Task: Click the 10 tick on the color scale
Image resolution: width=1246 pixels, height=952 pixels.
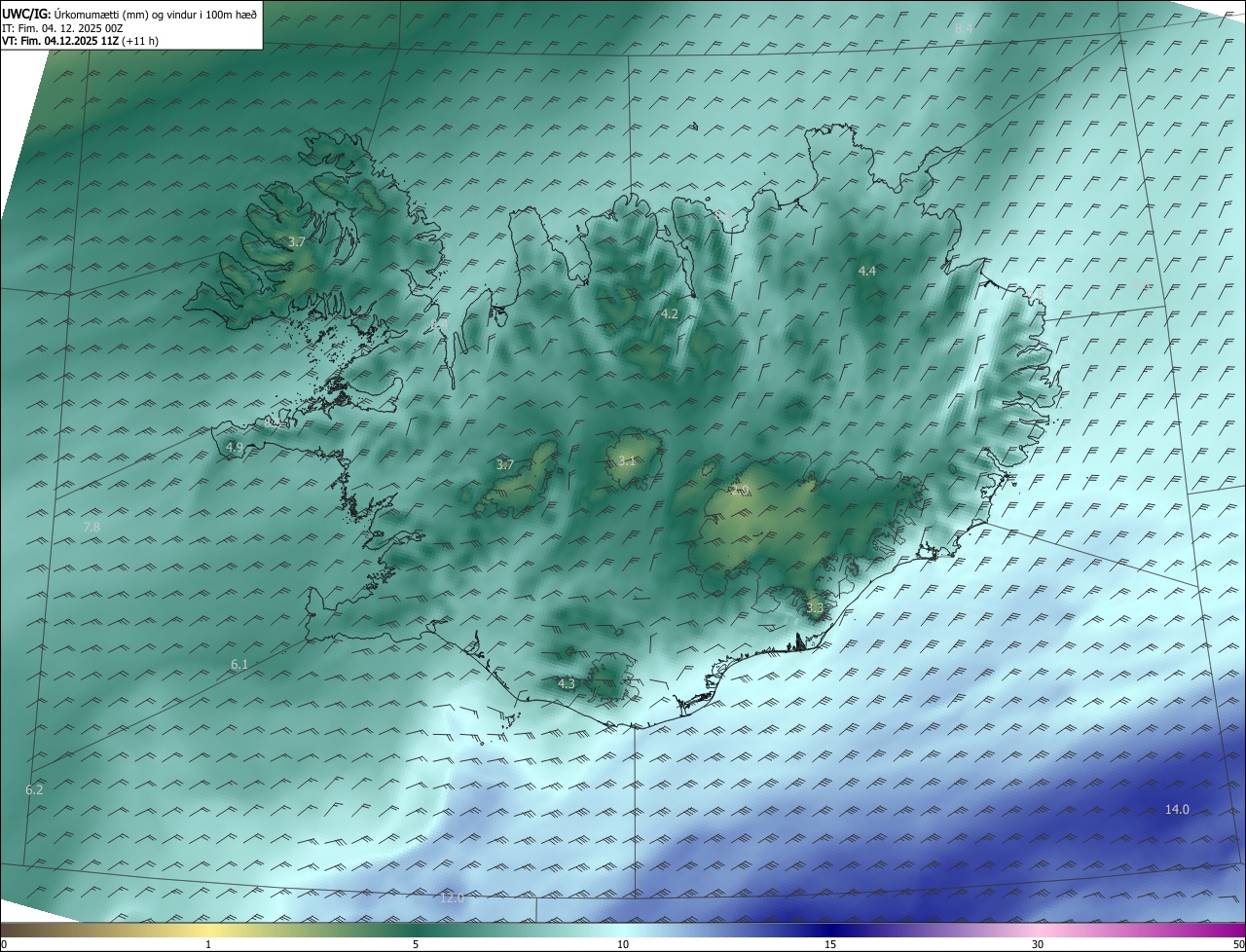Action: click(x=623, y=944)
